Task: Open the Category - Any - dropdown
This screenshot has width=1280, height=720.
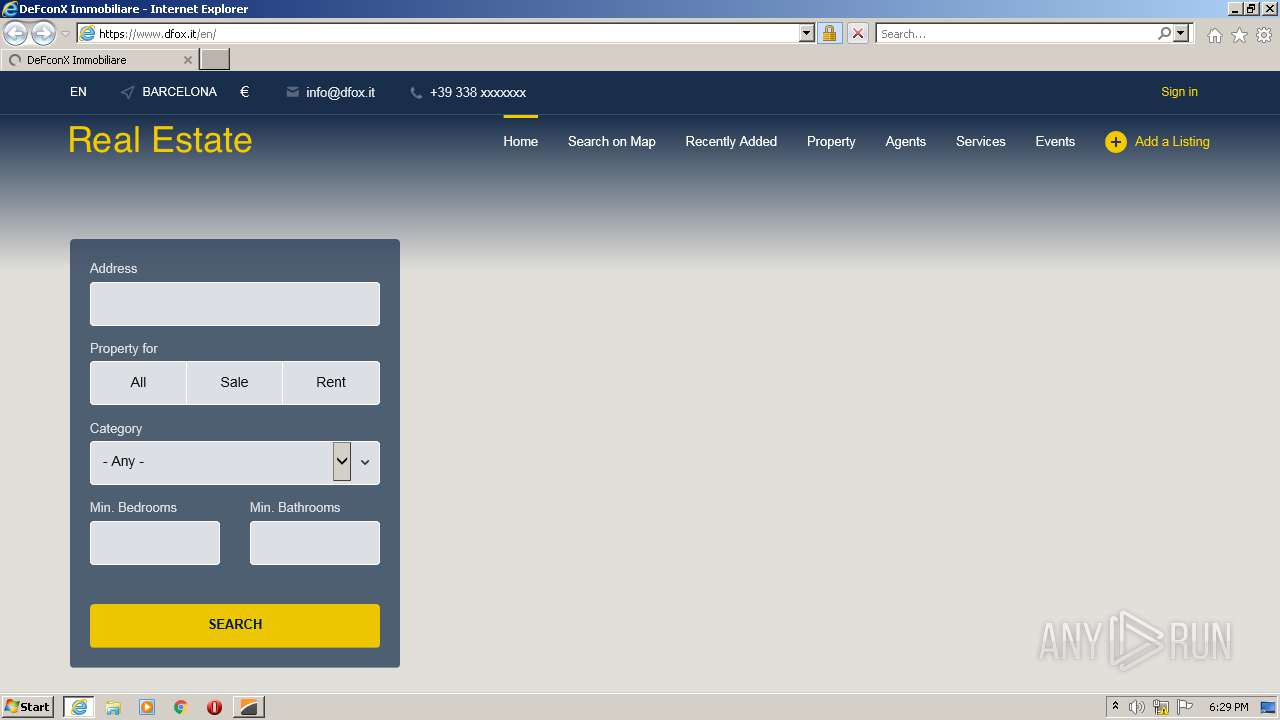Action: [235, 463]
